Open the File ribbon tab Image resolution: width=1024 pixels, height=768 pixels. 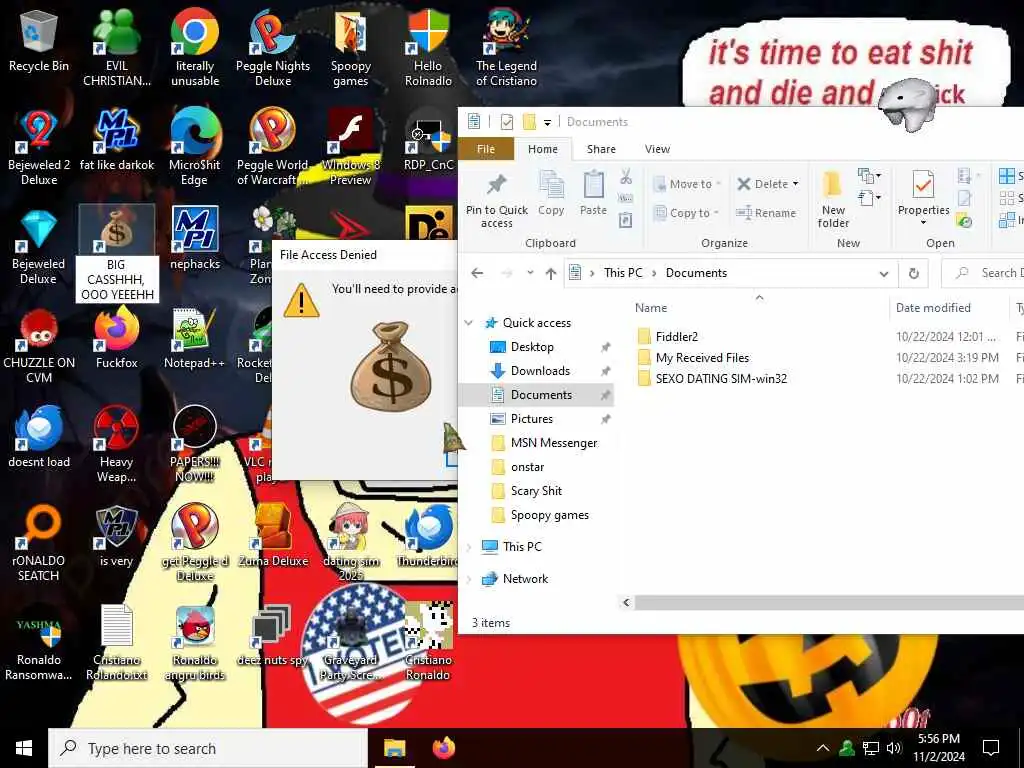point(486,149)
